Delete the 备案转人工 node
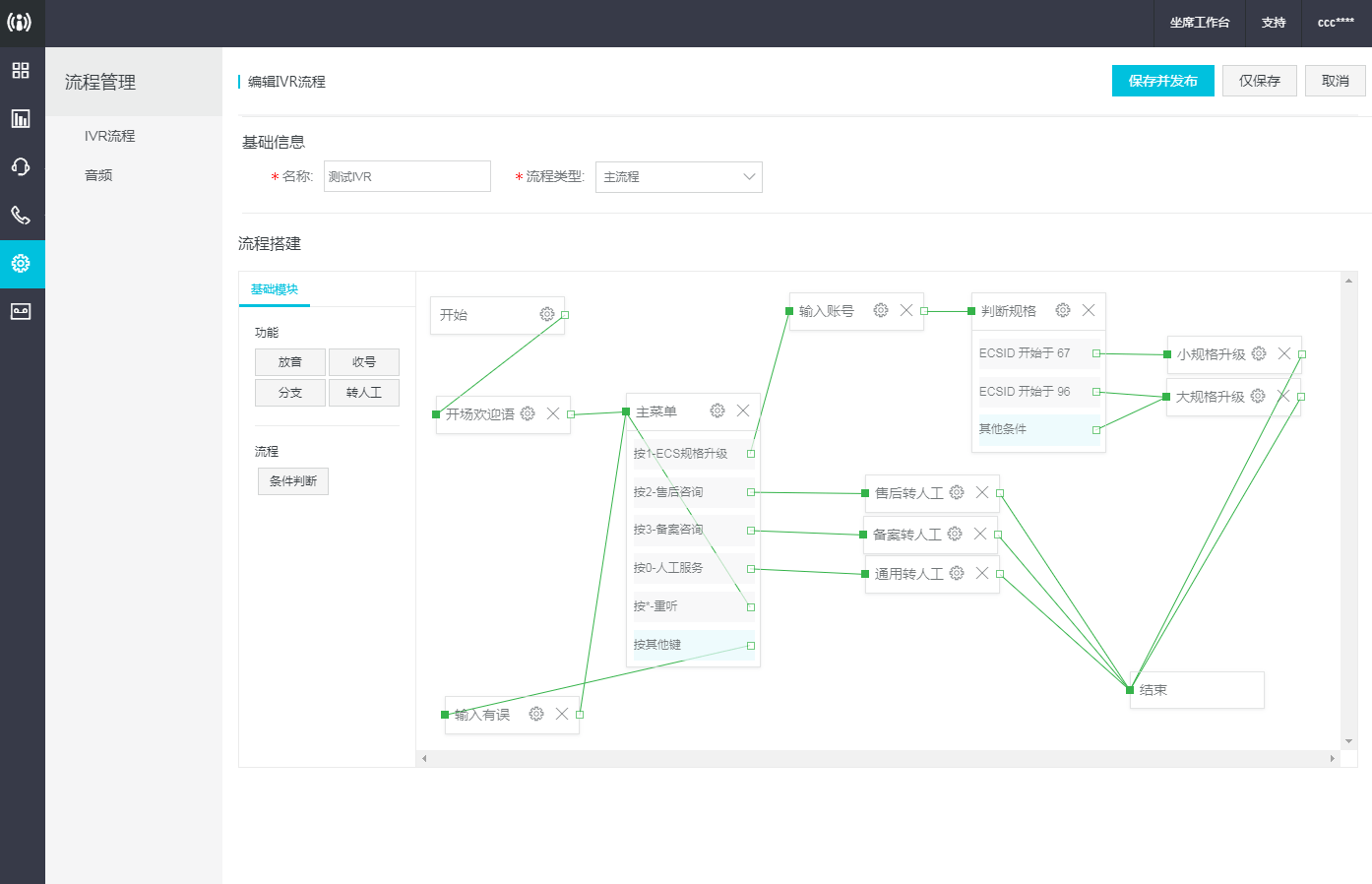1372x884 pixels. 980,534
